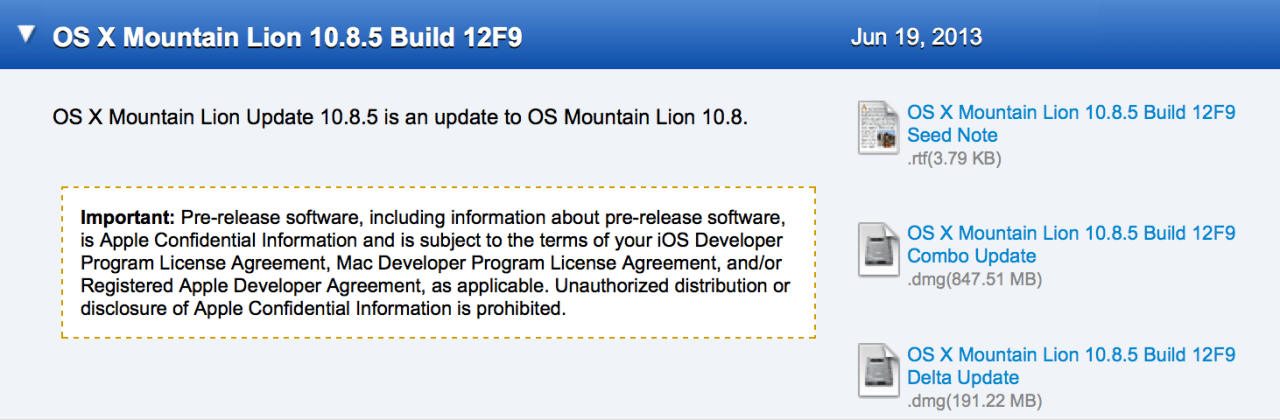The height and width of the screenshot is (420, 1280).
Task: Click the RTF document icon for Seed Note
Action: 878,127
